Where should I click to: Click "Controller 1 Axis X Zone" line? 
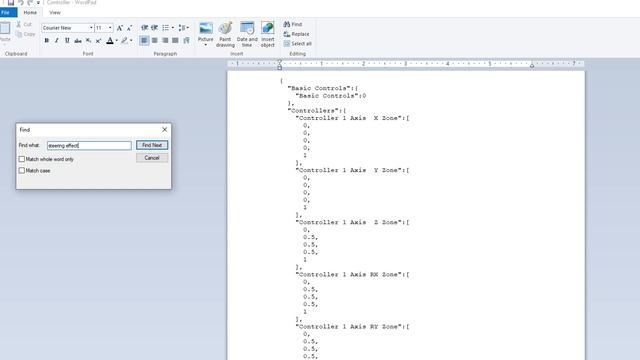tap(353, 118)
